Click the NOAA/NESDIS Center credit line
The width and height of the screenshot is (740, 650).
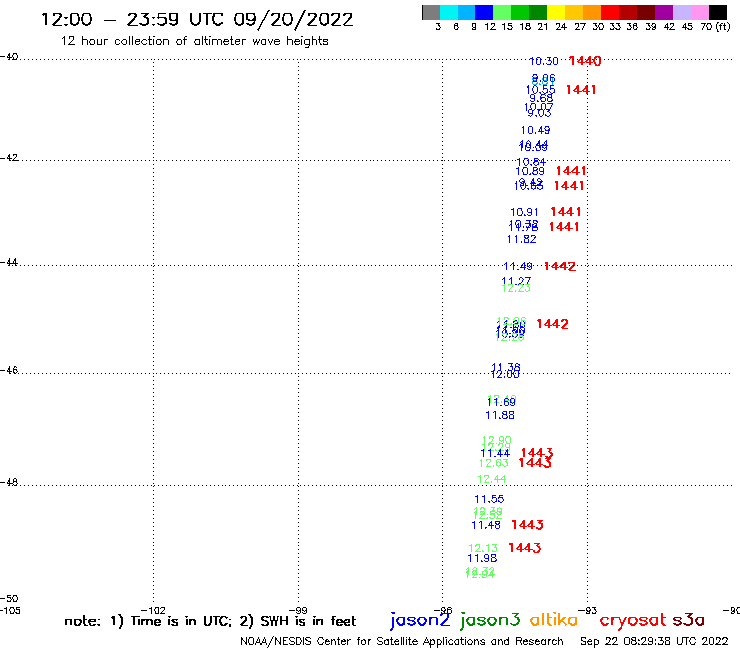pyautogui.click(x=402, y=642)
